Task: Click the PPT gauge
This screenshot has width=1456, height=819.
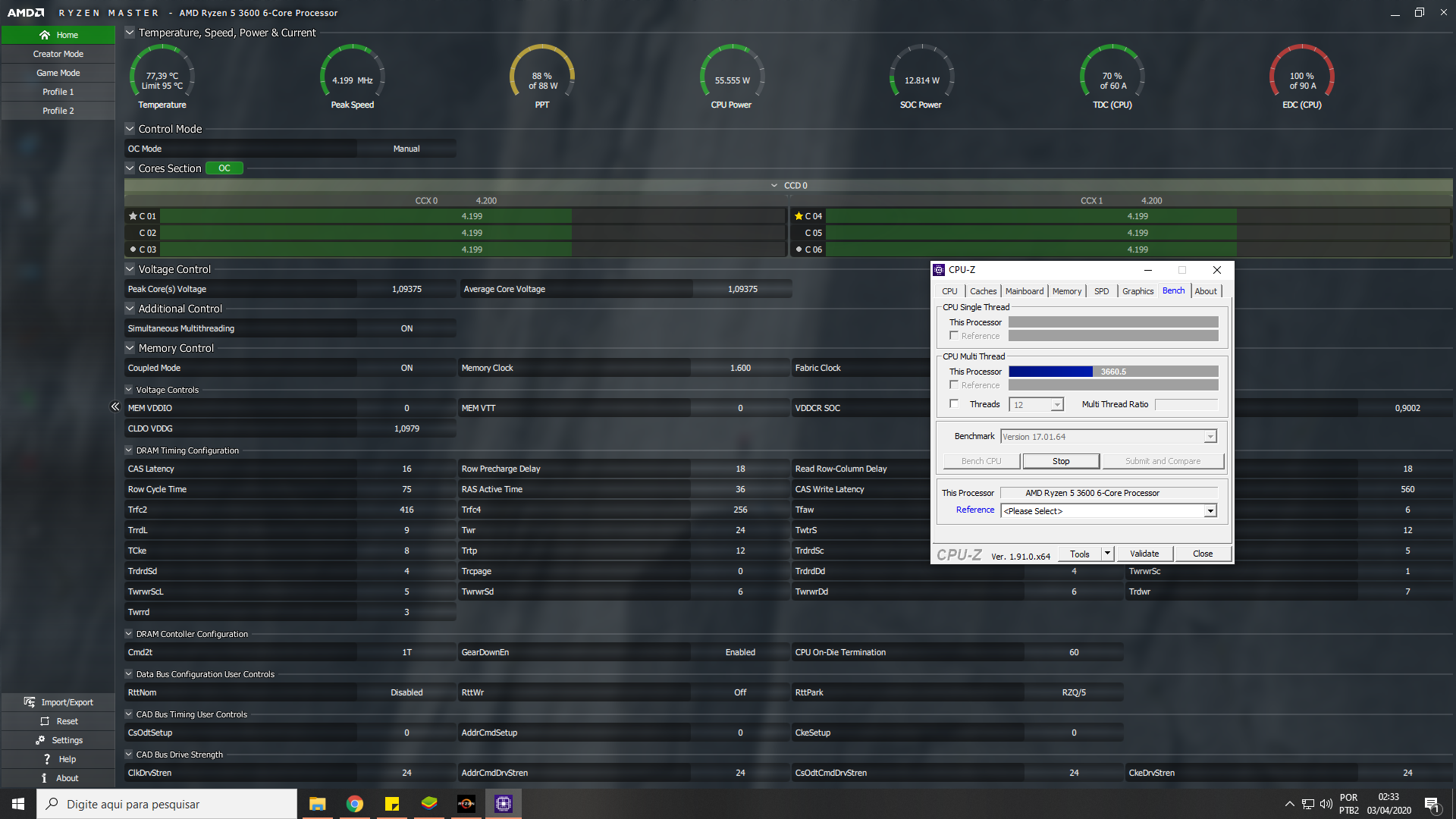Action: click(542, 76)
